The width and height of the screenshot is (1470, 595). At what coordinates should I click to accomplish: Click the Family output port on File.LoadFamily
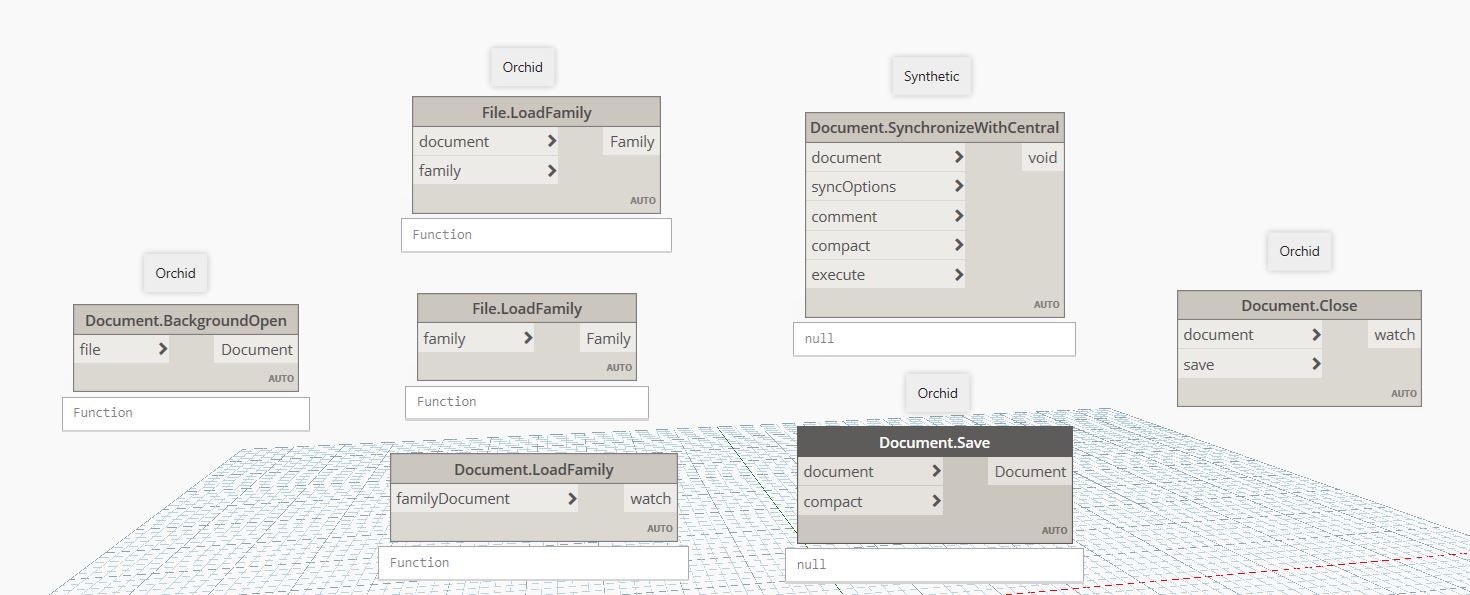coord(630,142)
